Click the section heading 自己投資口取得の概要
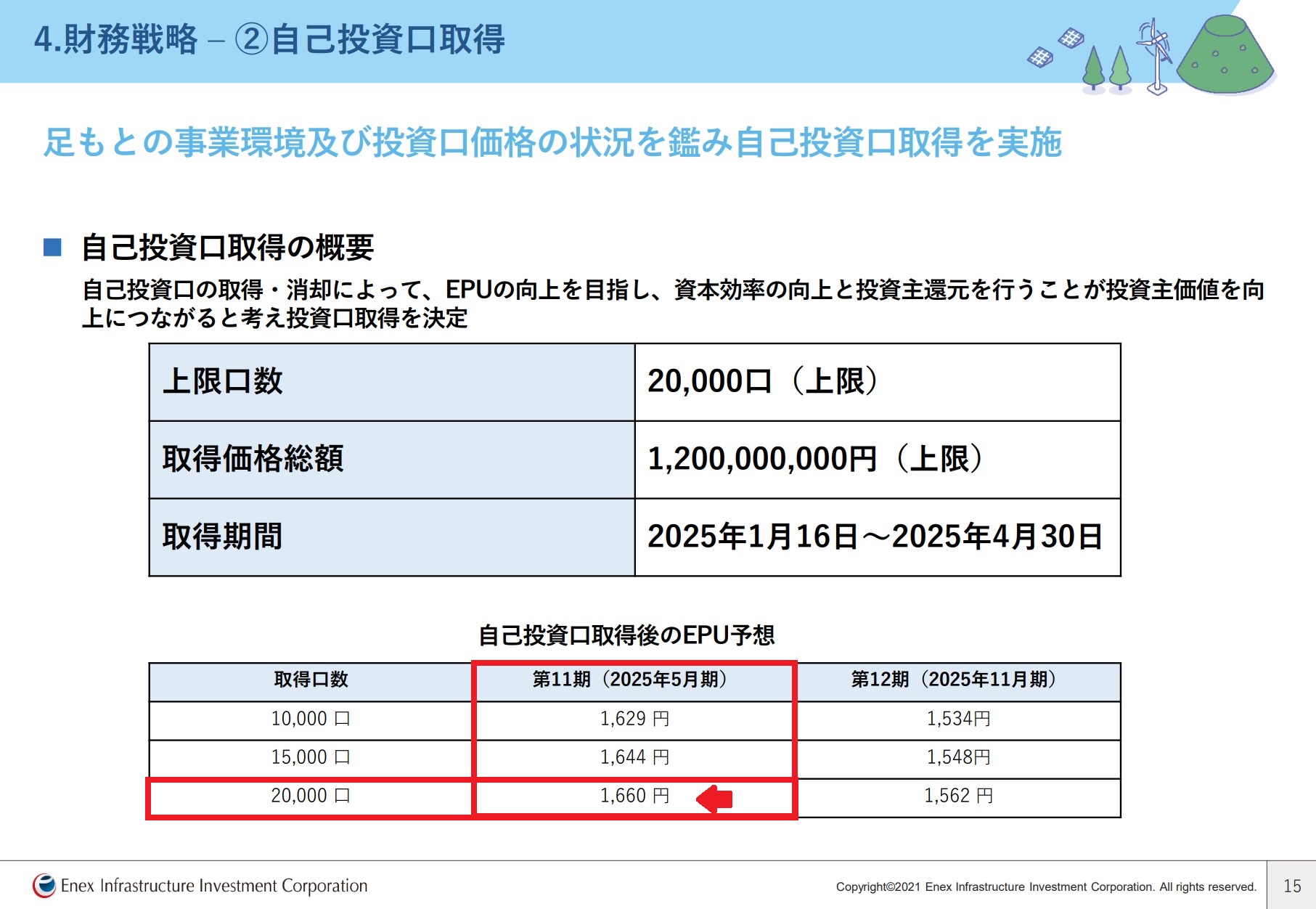Screen dimensions: 1316x909 228,248
